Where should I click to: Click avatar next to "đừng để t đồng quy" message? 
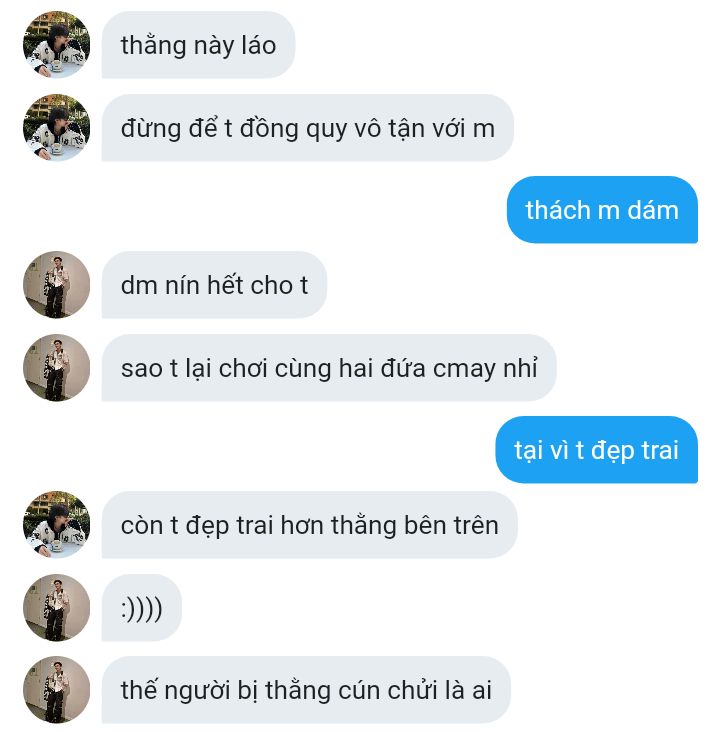click(x=56, y=127)
